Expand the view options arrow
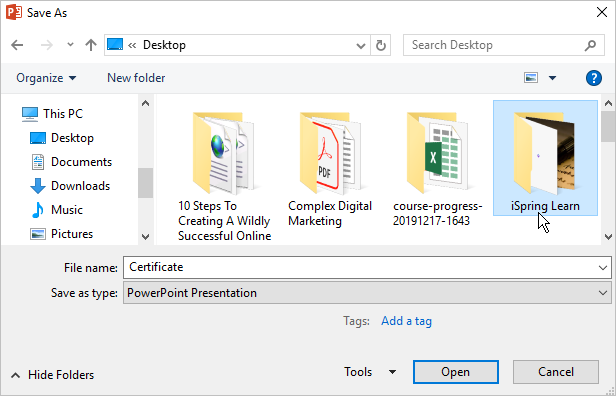 click(x=552, y=78)
